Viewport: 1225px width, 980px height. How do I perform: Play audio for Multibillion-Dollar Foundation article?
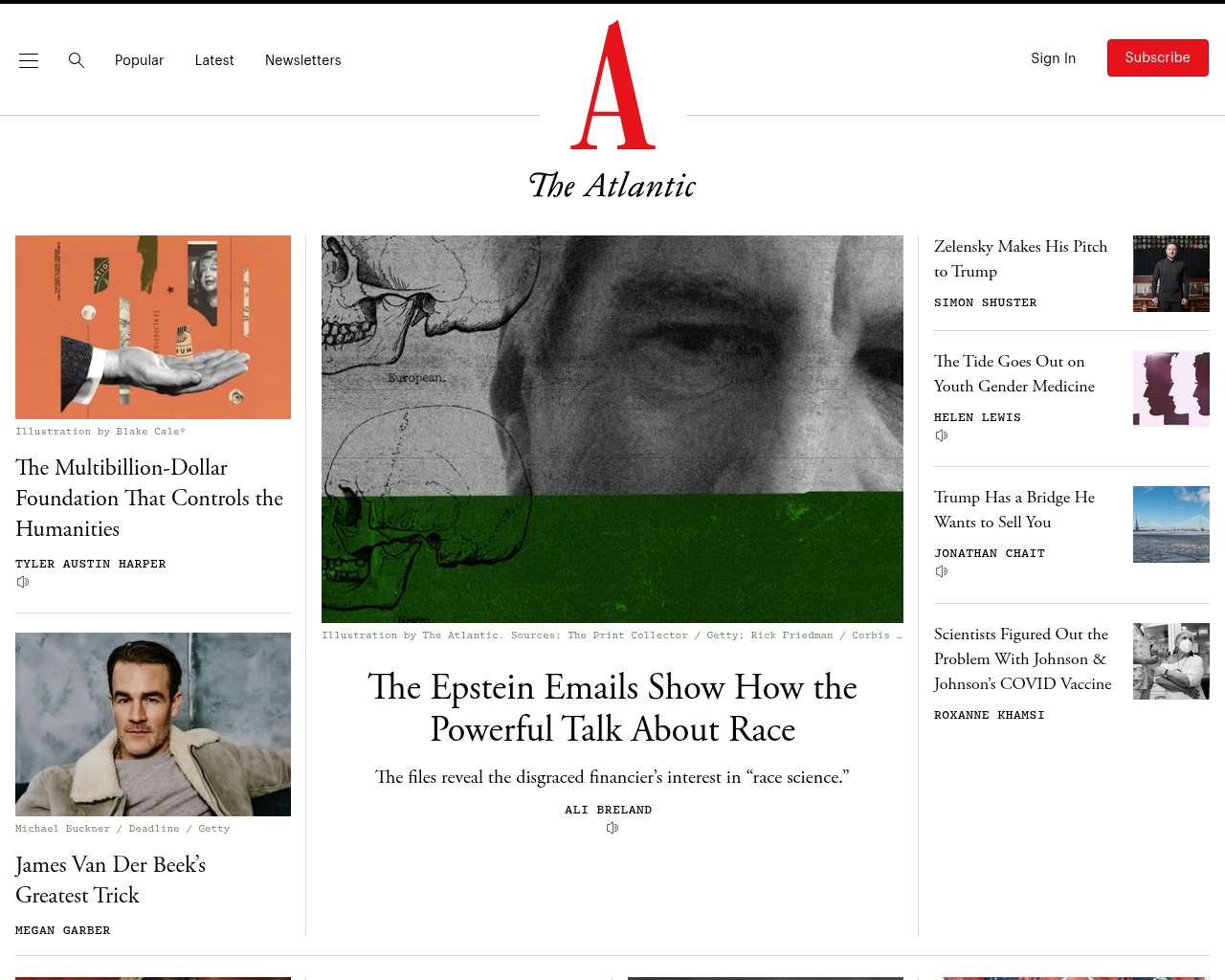[x=23, y=582]
